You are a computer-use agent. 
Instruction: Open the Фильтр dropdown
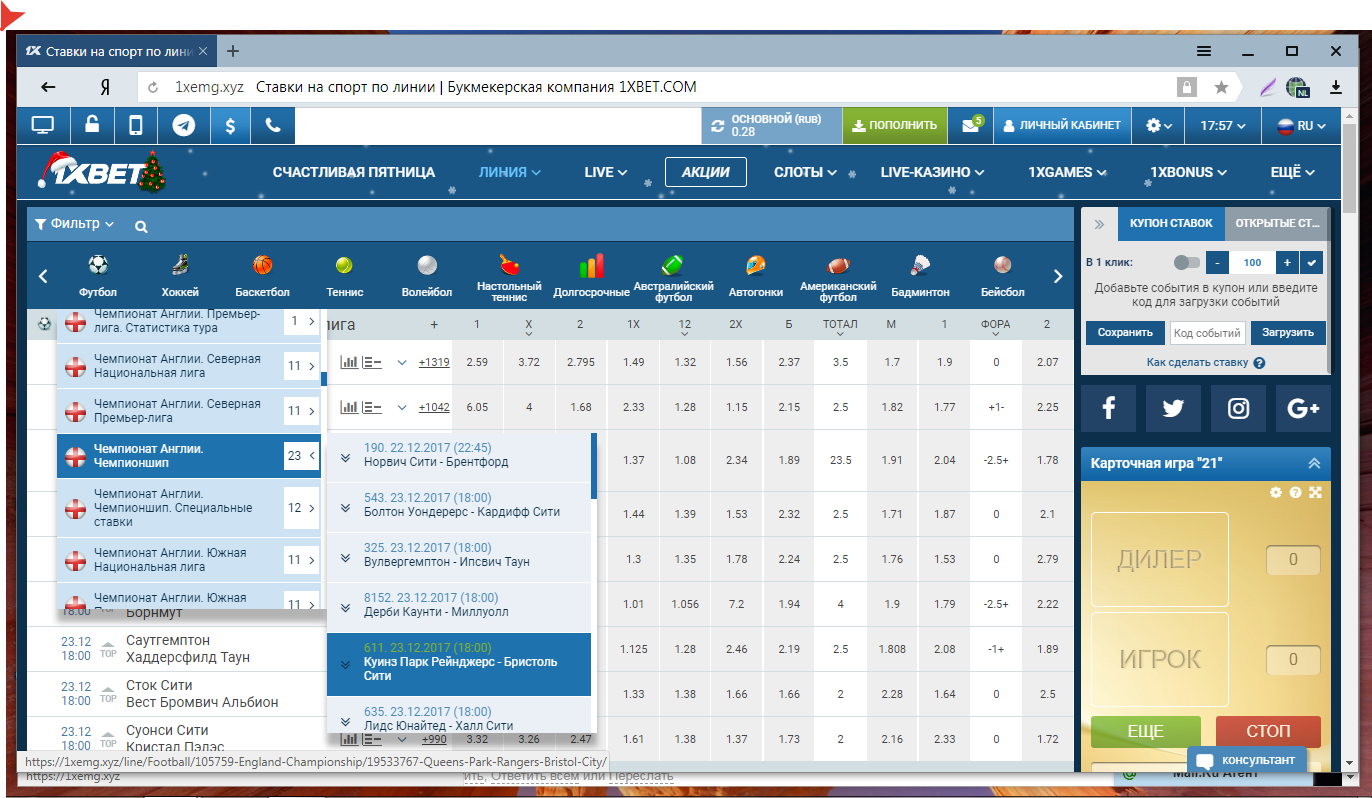click(x=74, y=224)
